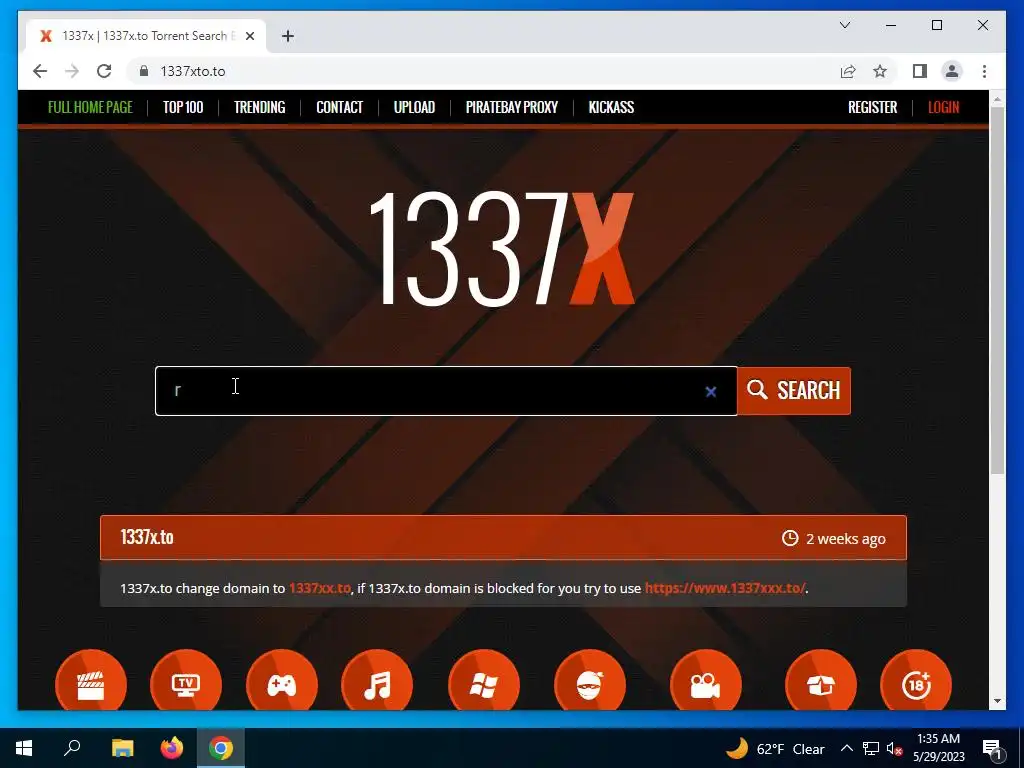This screenshot has width=1024, height=768.
Task: Select the 1337x Torrent Search tab
Action: 146,36
